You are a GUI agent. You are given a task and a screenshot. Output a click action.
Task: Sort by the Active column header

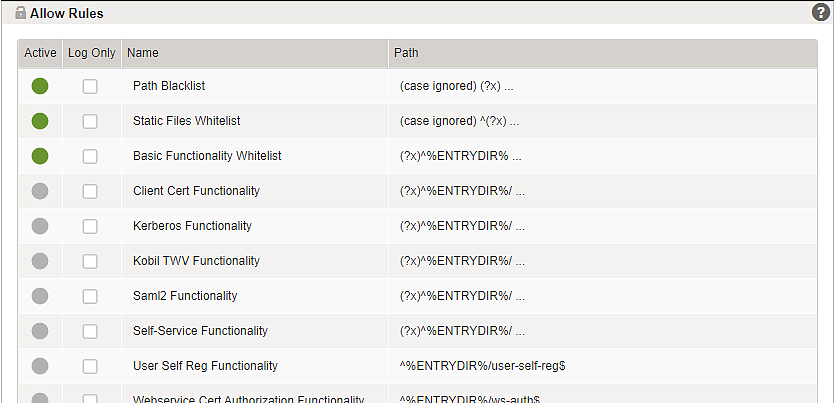40,53
